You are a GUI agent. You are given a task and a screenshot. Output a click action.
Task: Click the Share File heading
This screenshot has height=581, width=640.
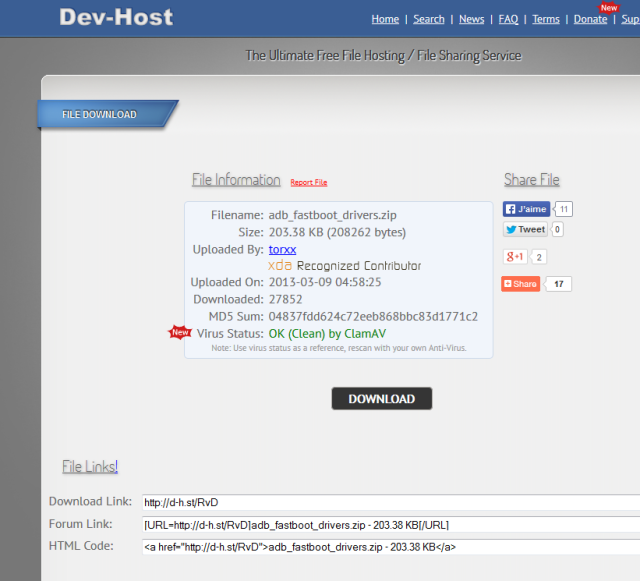(x=531, y=180)
